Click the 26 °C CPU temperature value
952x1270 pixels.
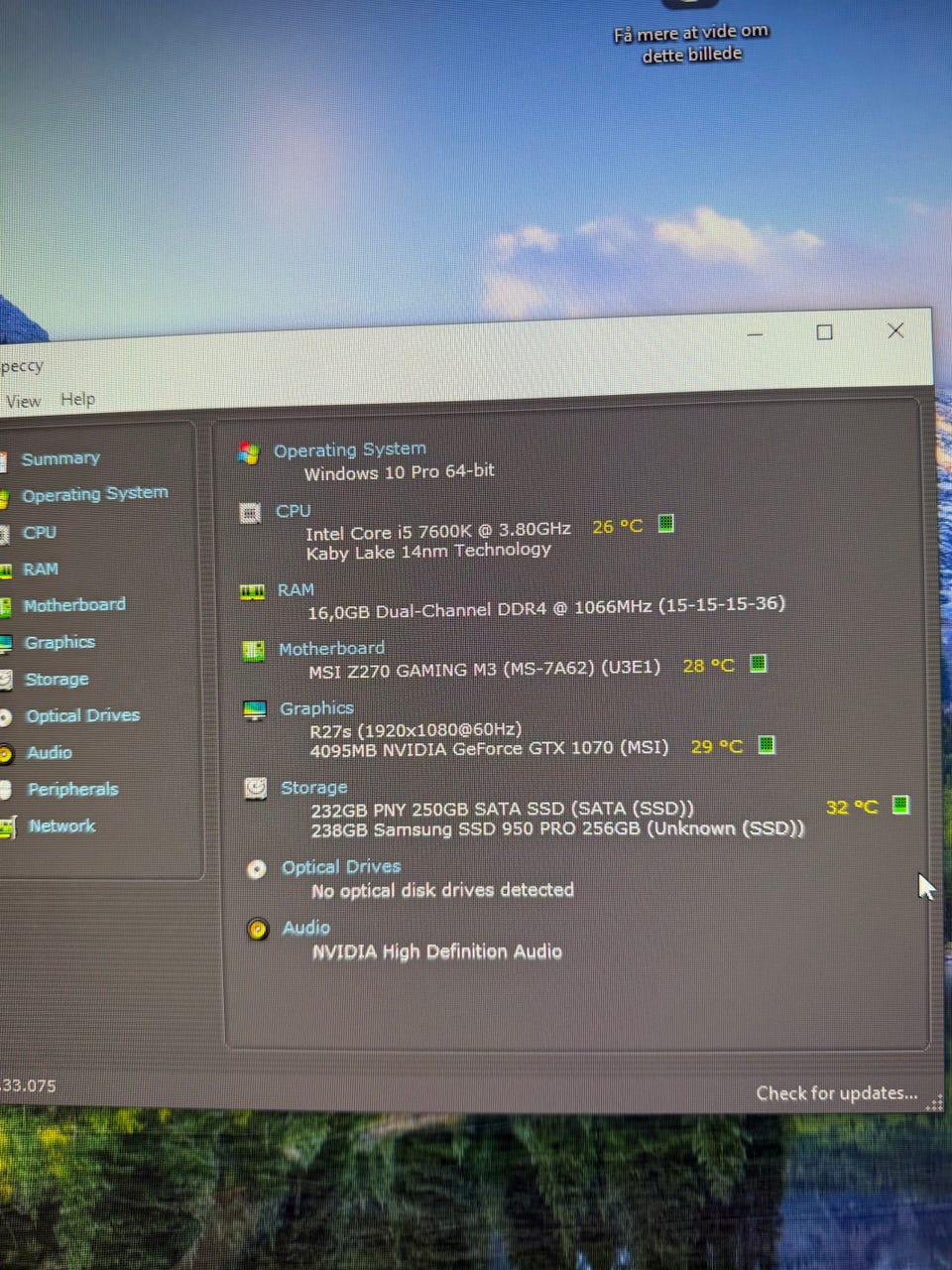617,526
